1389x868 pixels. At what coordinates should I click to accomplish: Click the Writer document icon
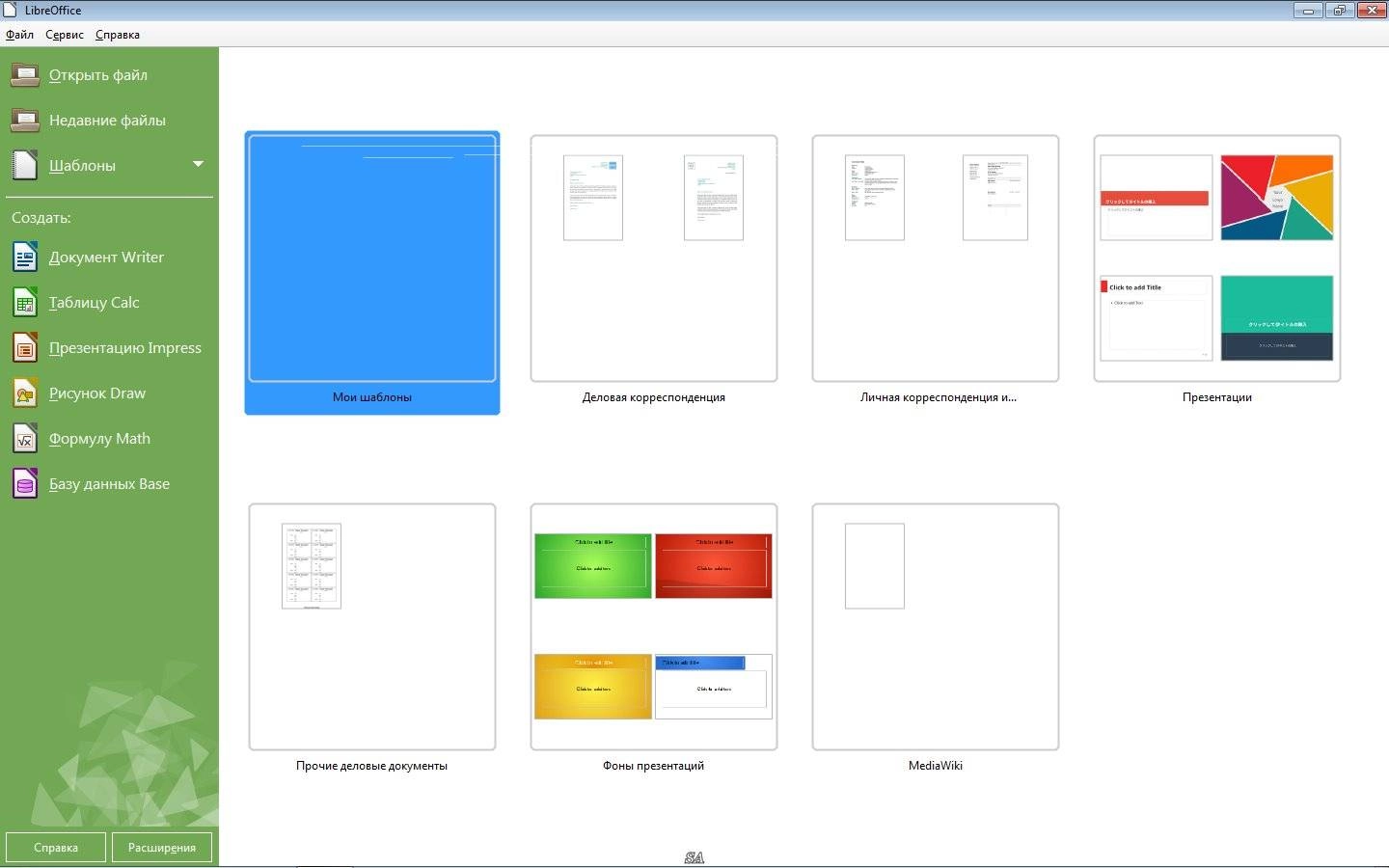(x=25, y=258)
